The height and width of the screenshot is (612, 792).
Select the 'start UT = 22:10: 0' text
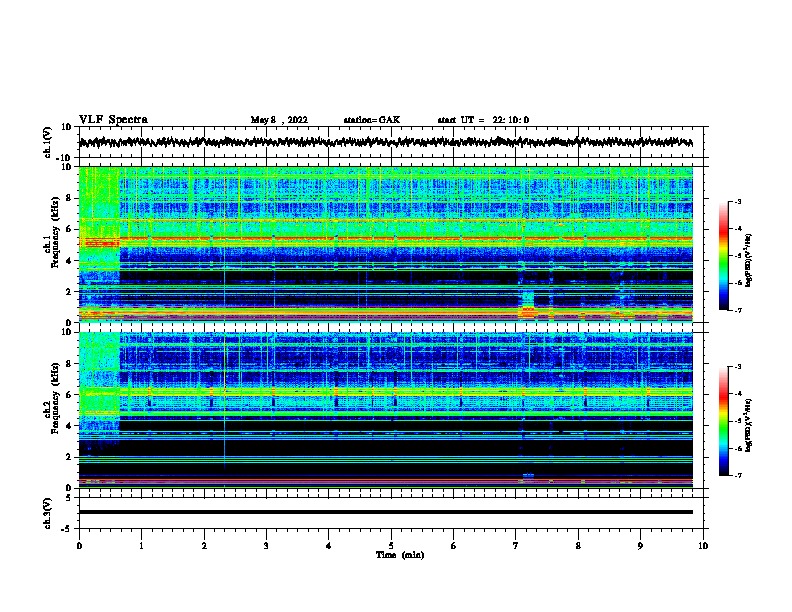[483, 120]
